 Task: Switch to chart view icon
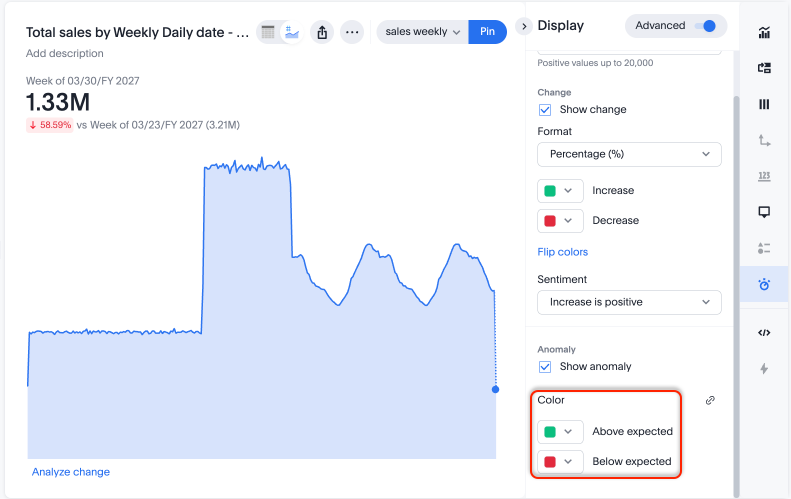(x=291, y=32)
